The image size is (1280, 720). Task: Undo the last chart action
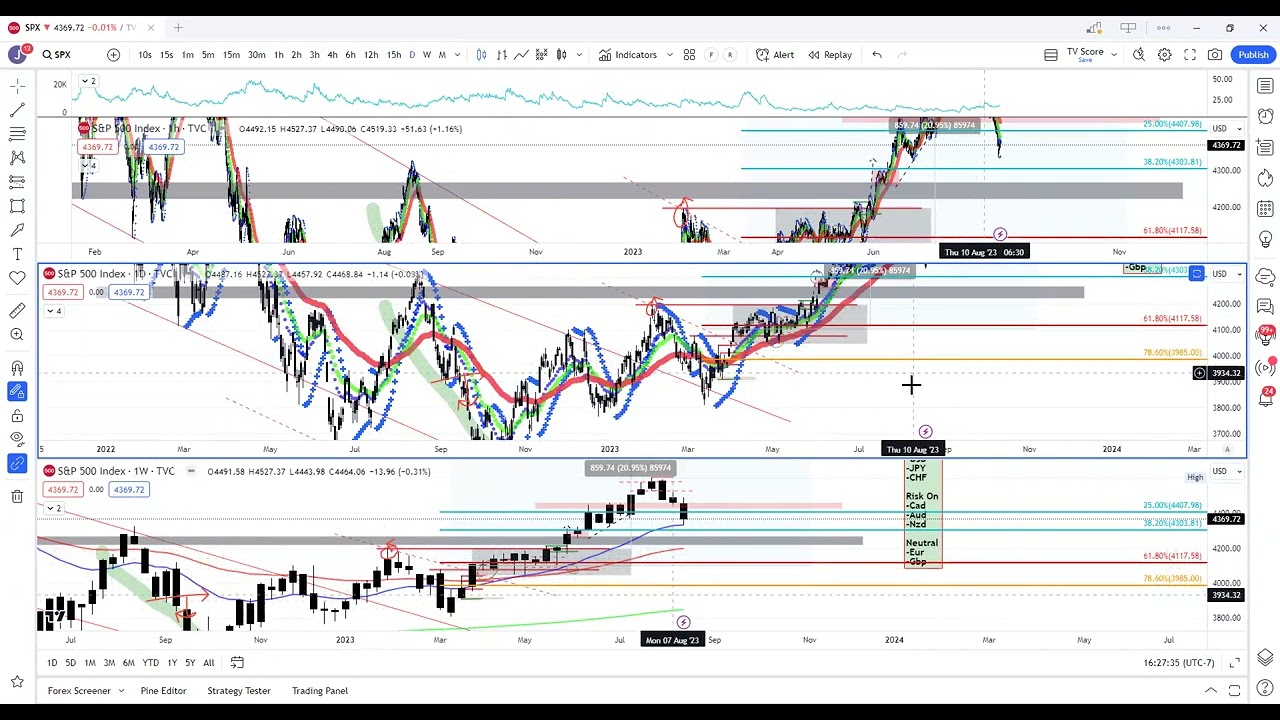[877, 55]
